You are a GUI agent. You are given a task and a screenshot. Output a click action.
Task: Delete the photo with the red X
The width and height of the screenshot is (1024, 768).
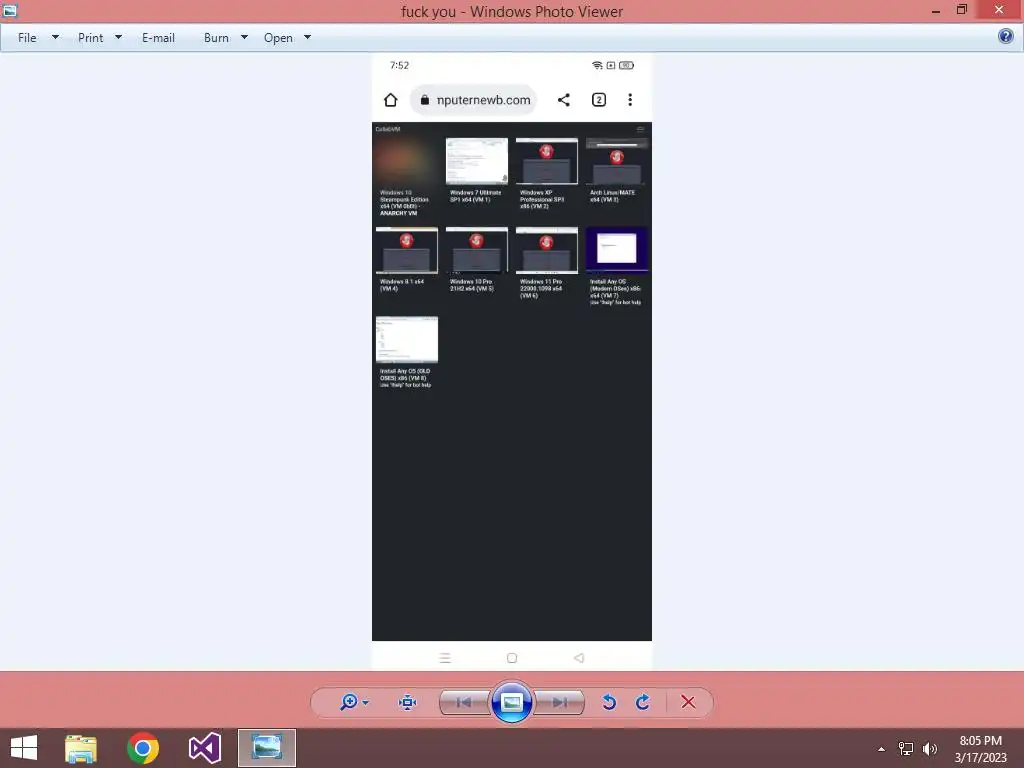[688, 702]
